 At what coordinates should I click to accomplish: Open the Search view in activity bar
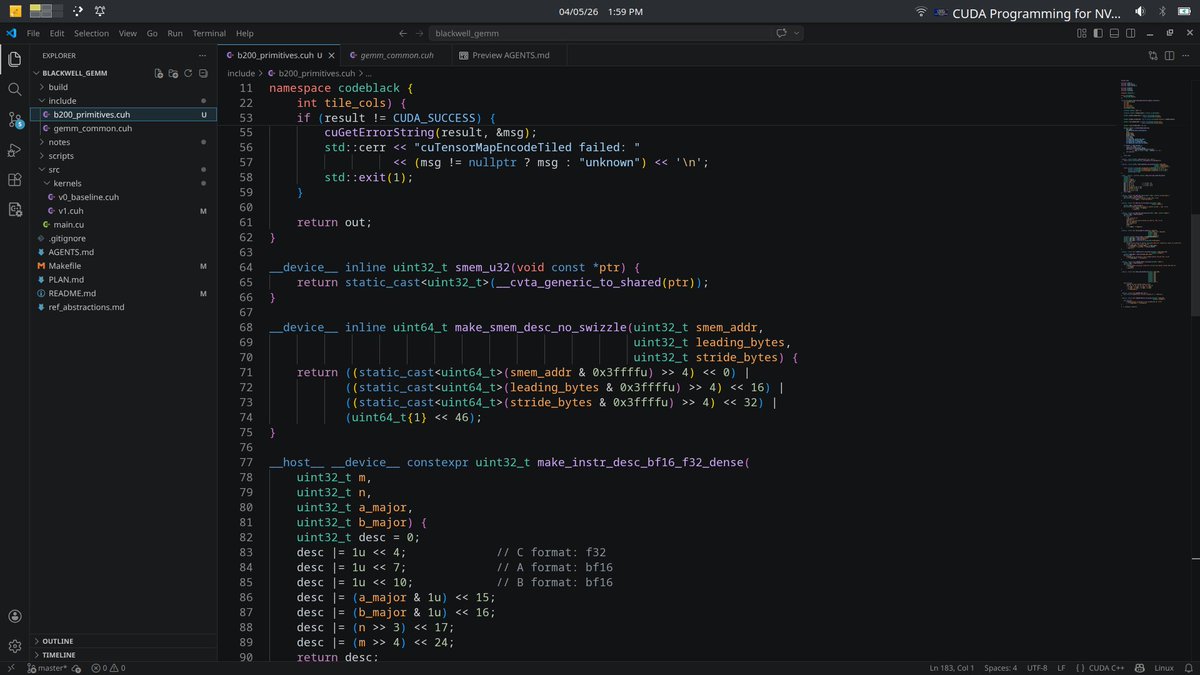(x=14, y=89)
